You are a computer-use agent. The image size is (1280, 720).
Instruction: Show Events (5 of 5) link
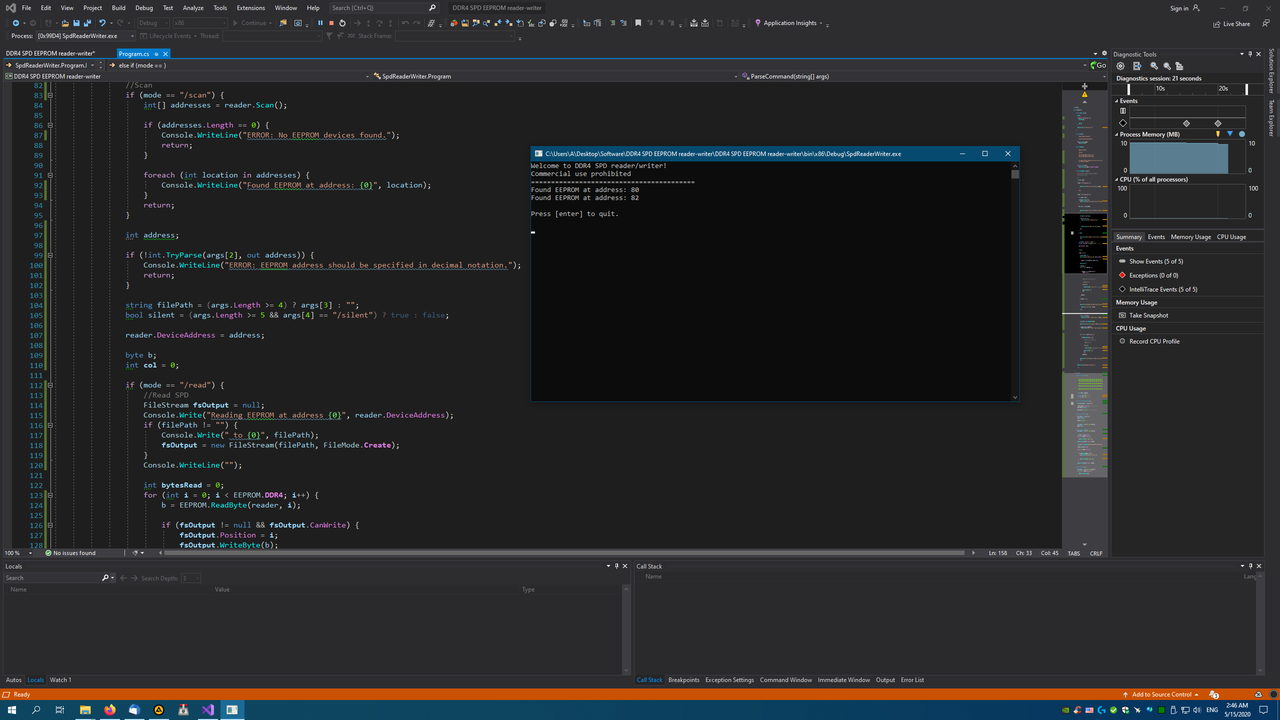(x=1157, y=261)
